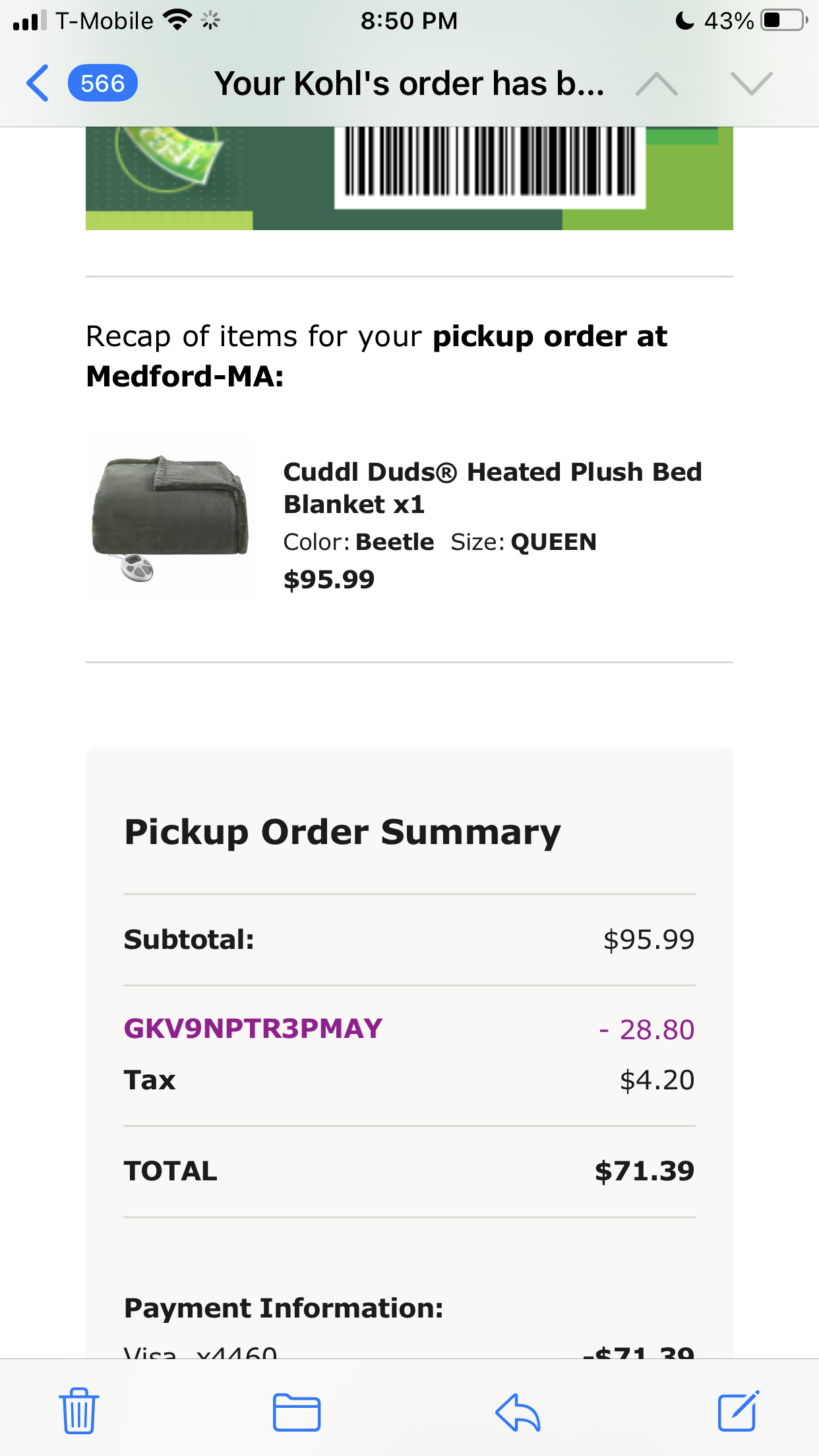819x1456 pixels.
Task: Tap the pickup barcode image
Action: click(490, 164)
